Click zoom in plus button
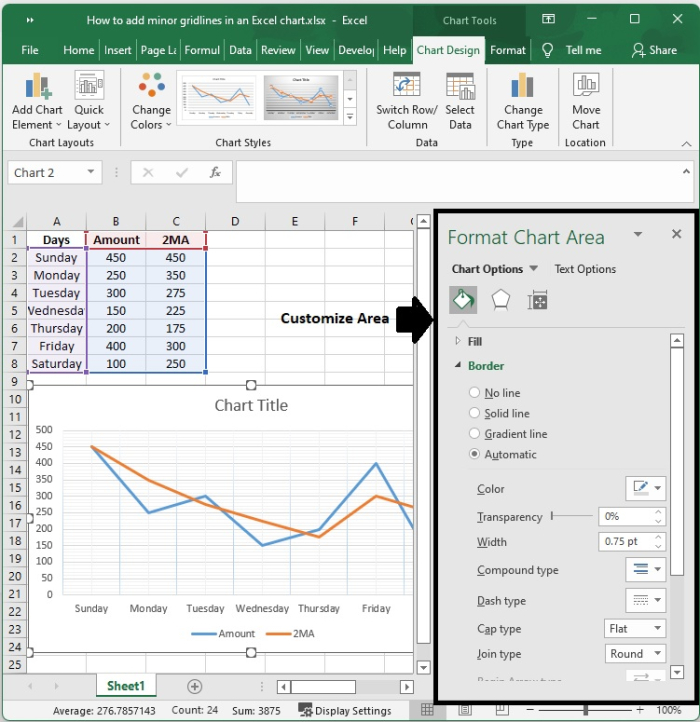 [640, 710]
